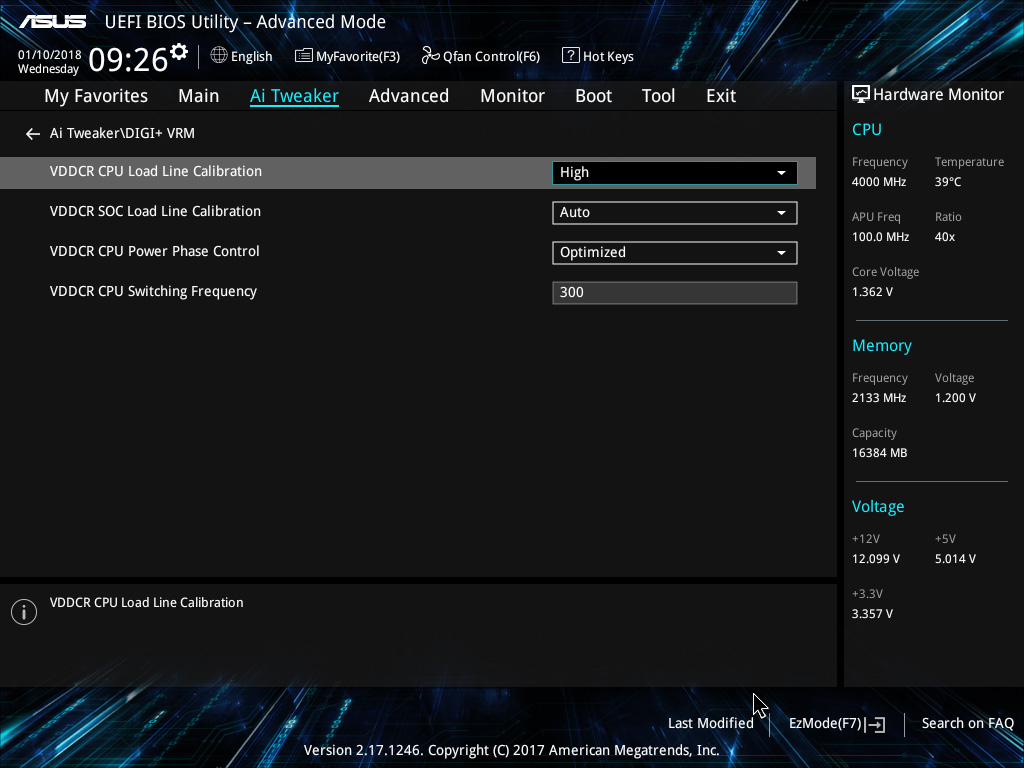Click the 2133 MHz memory frequency value
The height and width of the screenshot is (768, 1024).
pyautogui.click(x=878, y=397)
